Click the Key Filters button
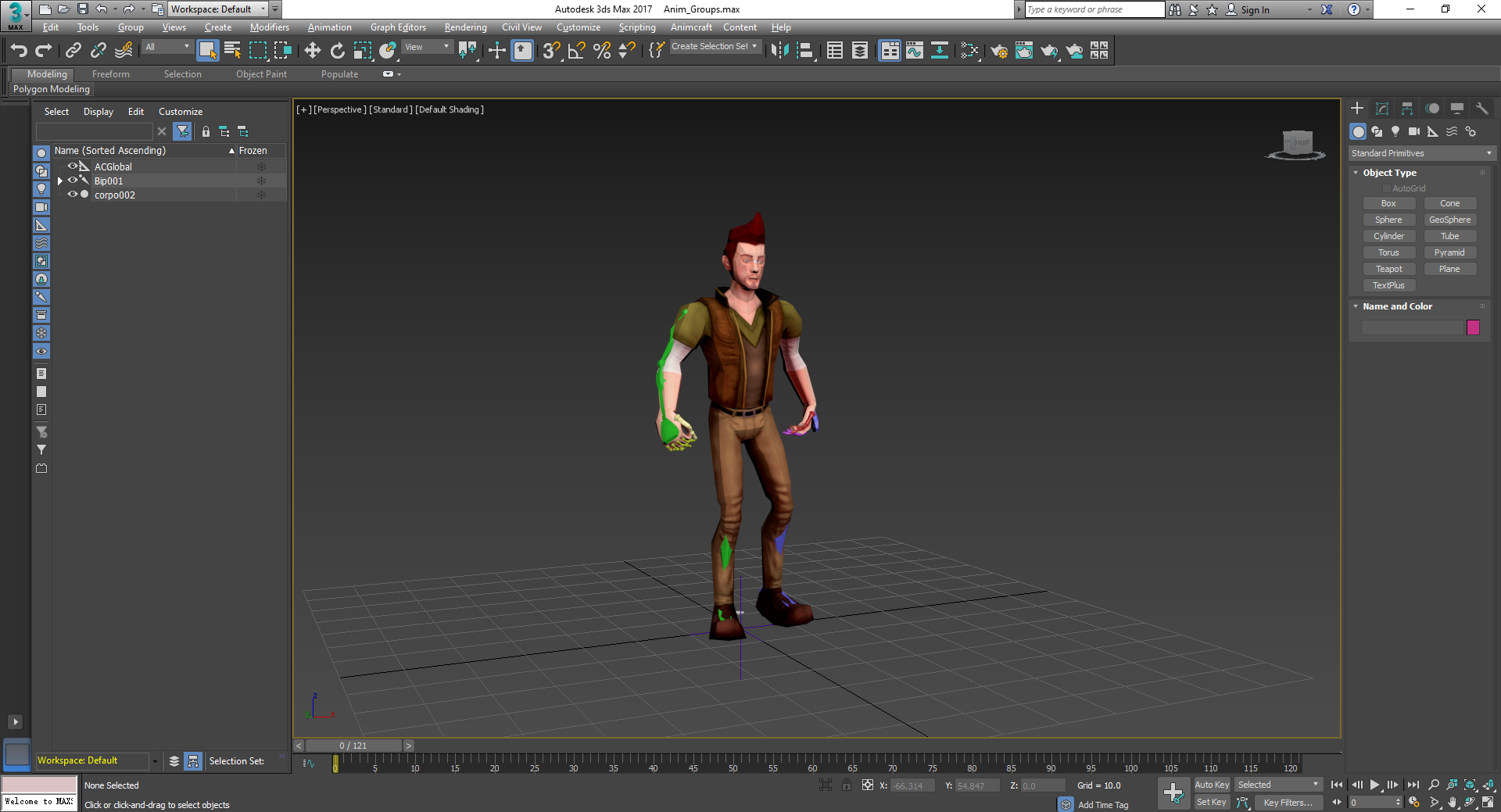The width and height of the screenshot is (1501, 812). point(1288,803)
